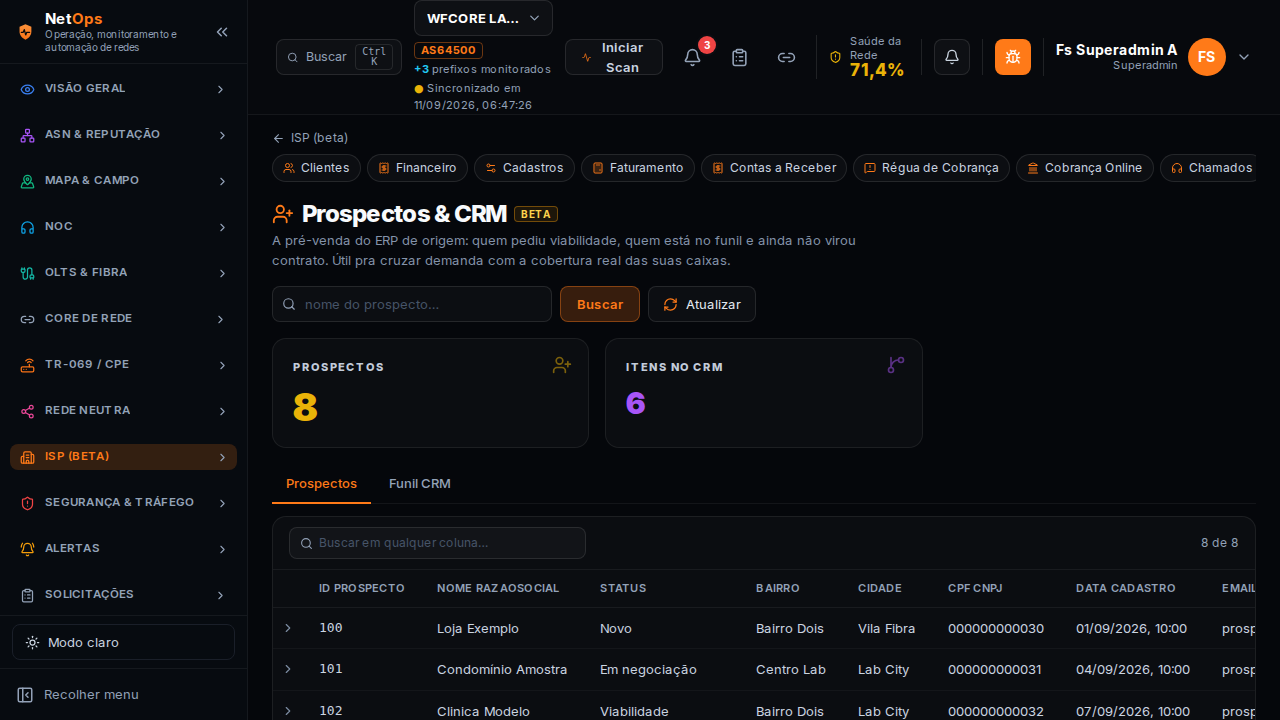The width and height of the screenshot is (1280, 720).
Task: Open the notifications bell with badge 3
Action: point(692,57)
